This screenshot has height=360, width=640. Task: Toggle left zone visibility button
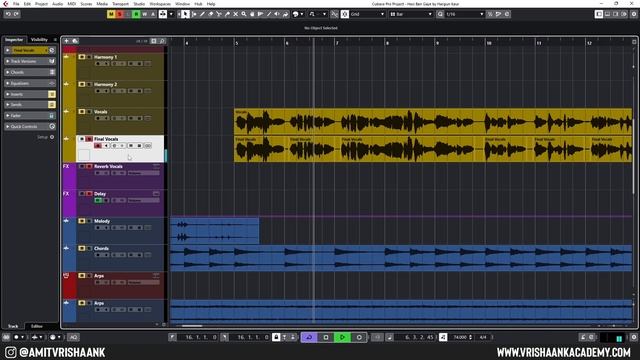pos(599,14)
